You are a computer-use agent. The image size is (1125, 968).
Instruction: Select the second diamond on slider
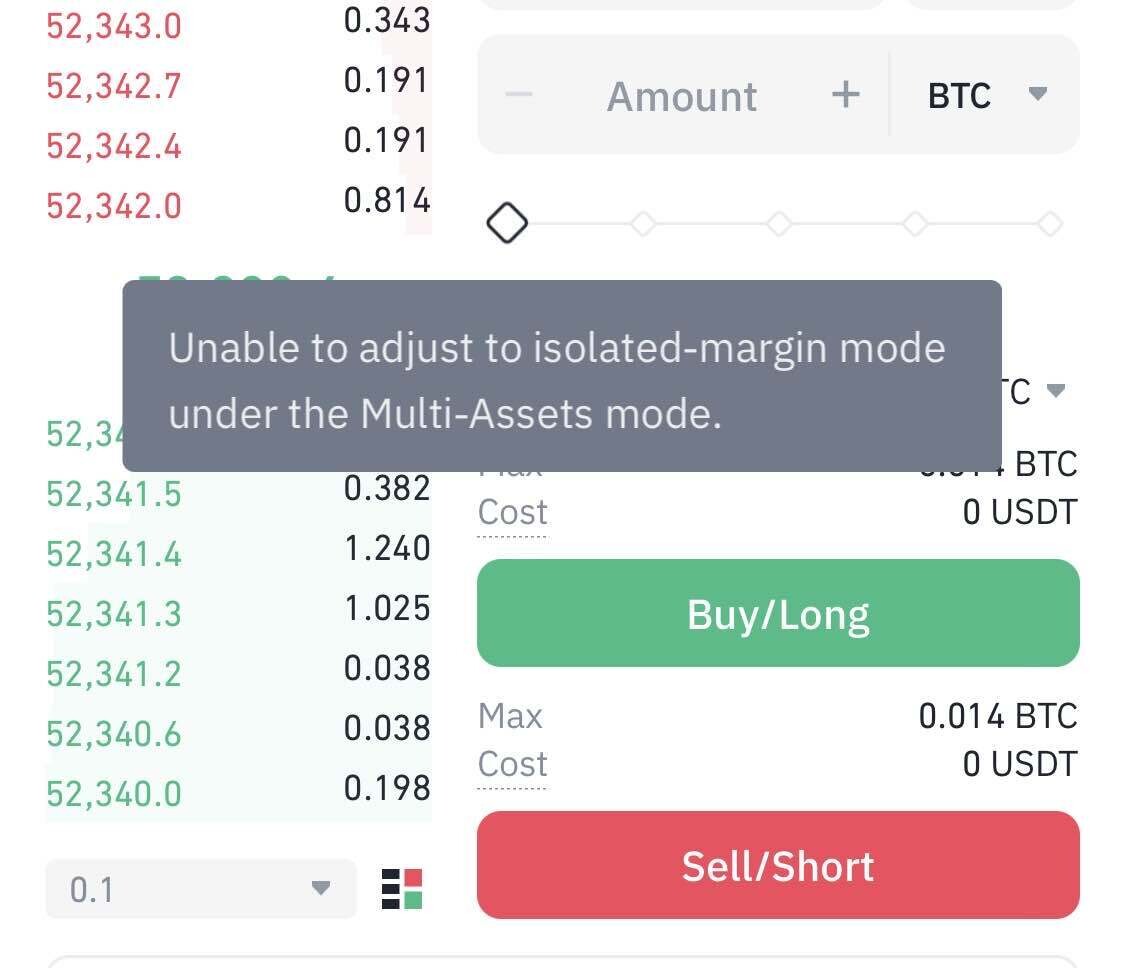coord(643,223)
